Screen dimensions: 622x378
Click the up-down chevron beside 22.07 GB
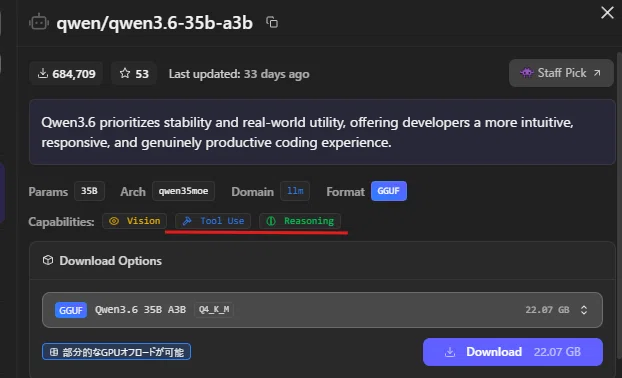pyautogui.click(x=584, y=310)
